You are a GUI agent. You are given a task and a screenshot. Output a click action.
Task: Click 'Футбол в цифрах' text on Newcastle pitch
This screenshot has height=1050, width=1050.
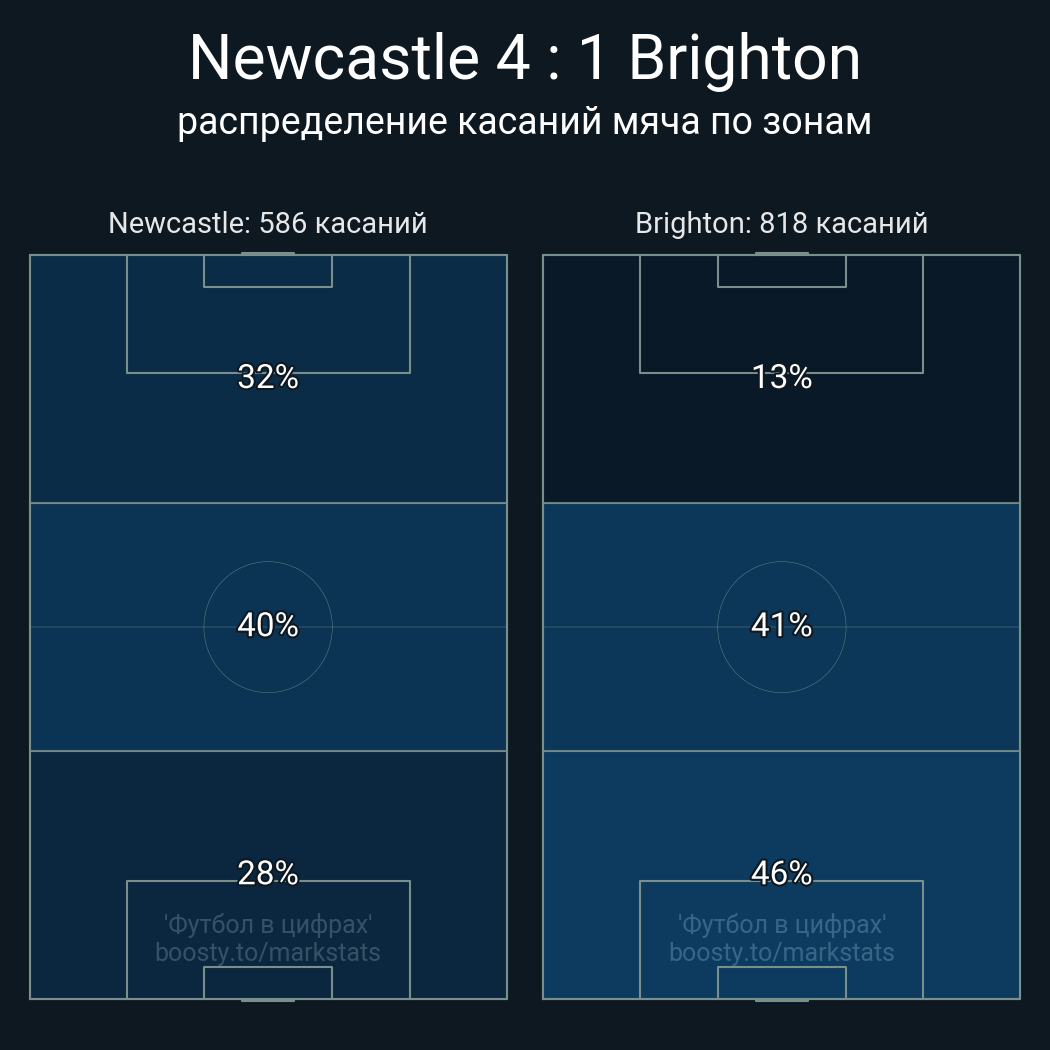click(x=268, y=924)
